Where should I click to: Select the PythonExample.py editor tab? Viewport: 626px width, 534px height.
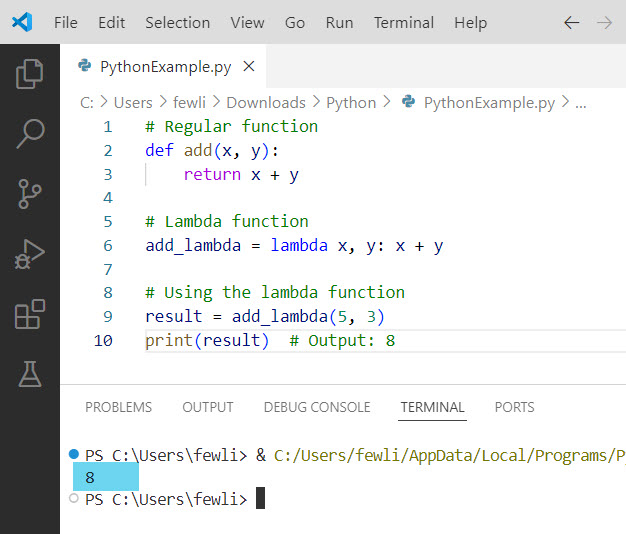(x=163, y=66)
